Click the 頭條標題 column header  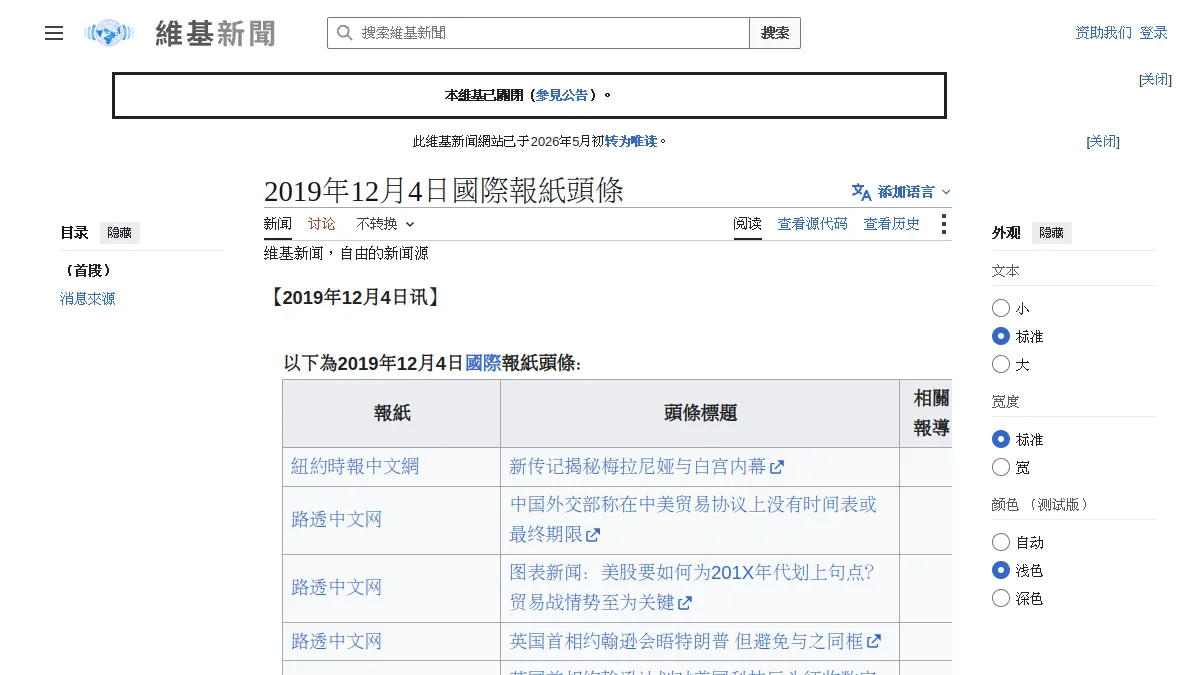point(700,413)
